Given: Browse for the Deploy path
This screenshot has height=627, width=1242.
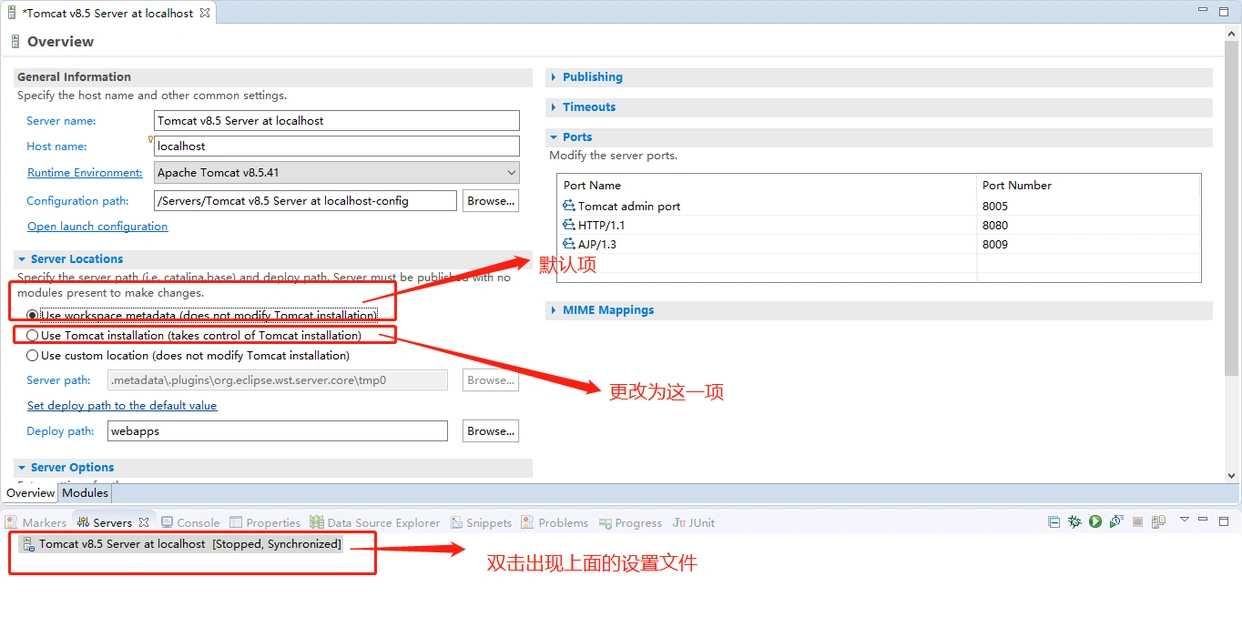Looking at the screenshot, I should click(490, 431).
